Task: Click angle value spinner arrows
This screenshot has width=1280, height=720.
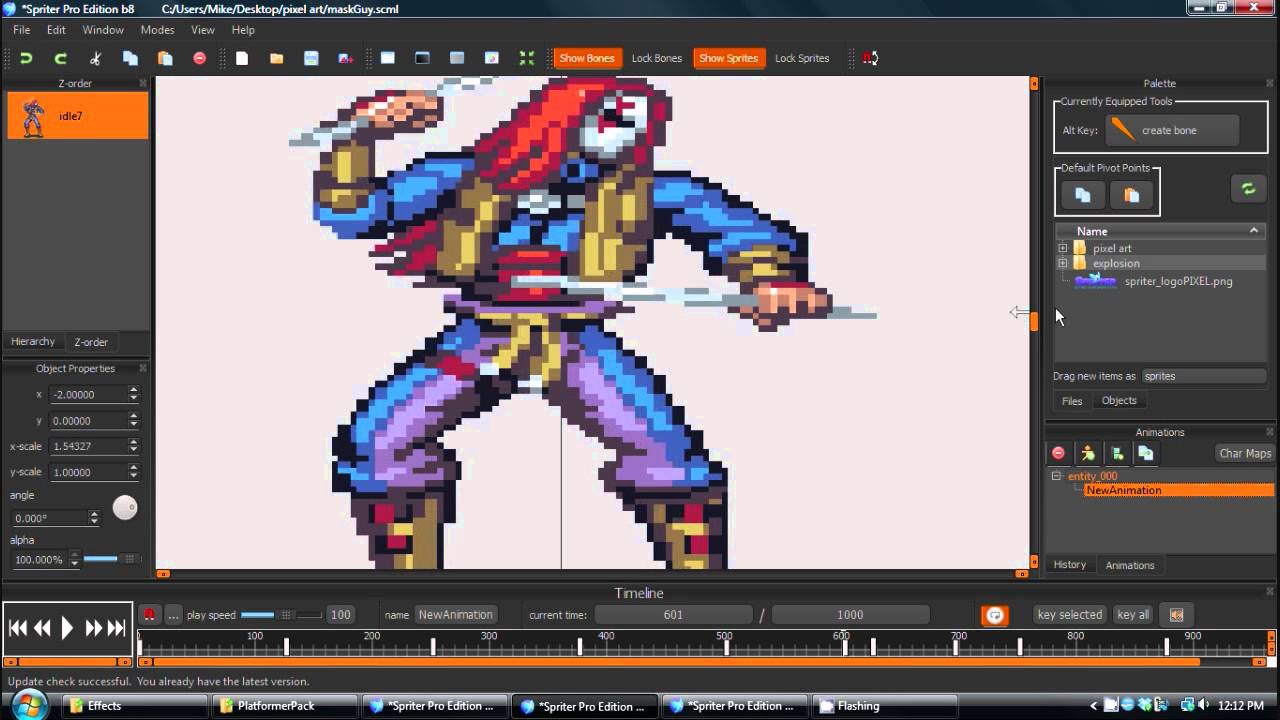Action: point(94,518)
